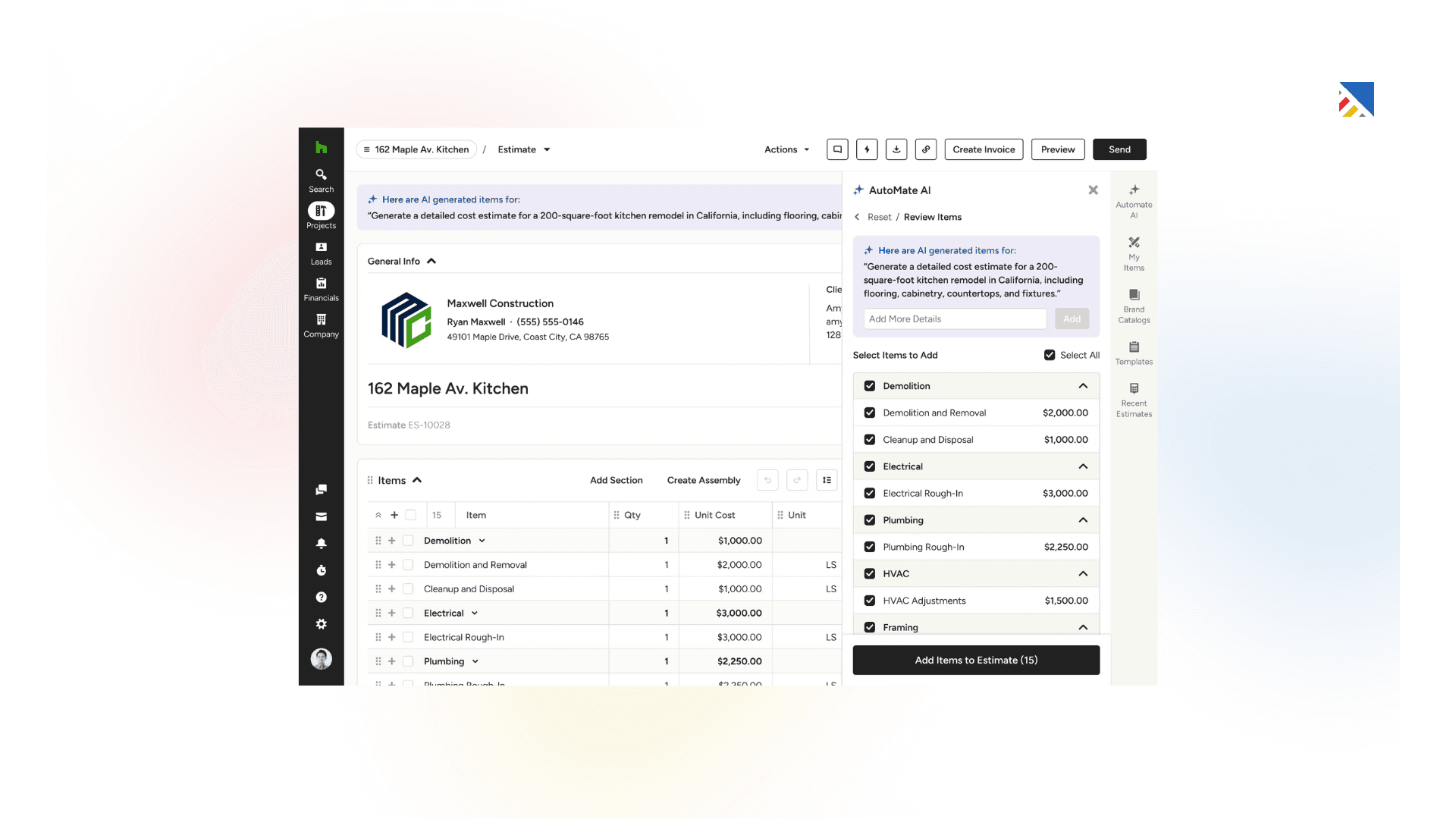
Task: Open the Estimate dropdown in the breadcrumb
Action: 523,149
